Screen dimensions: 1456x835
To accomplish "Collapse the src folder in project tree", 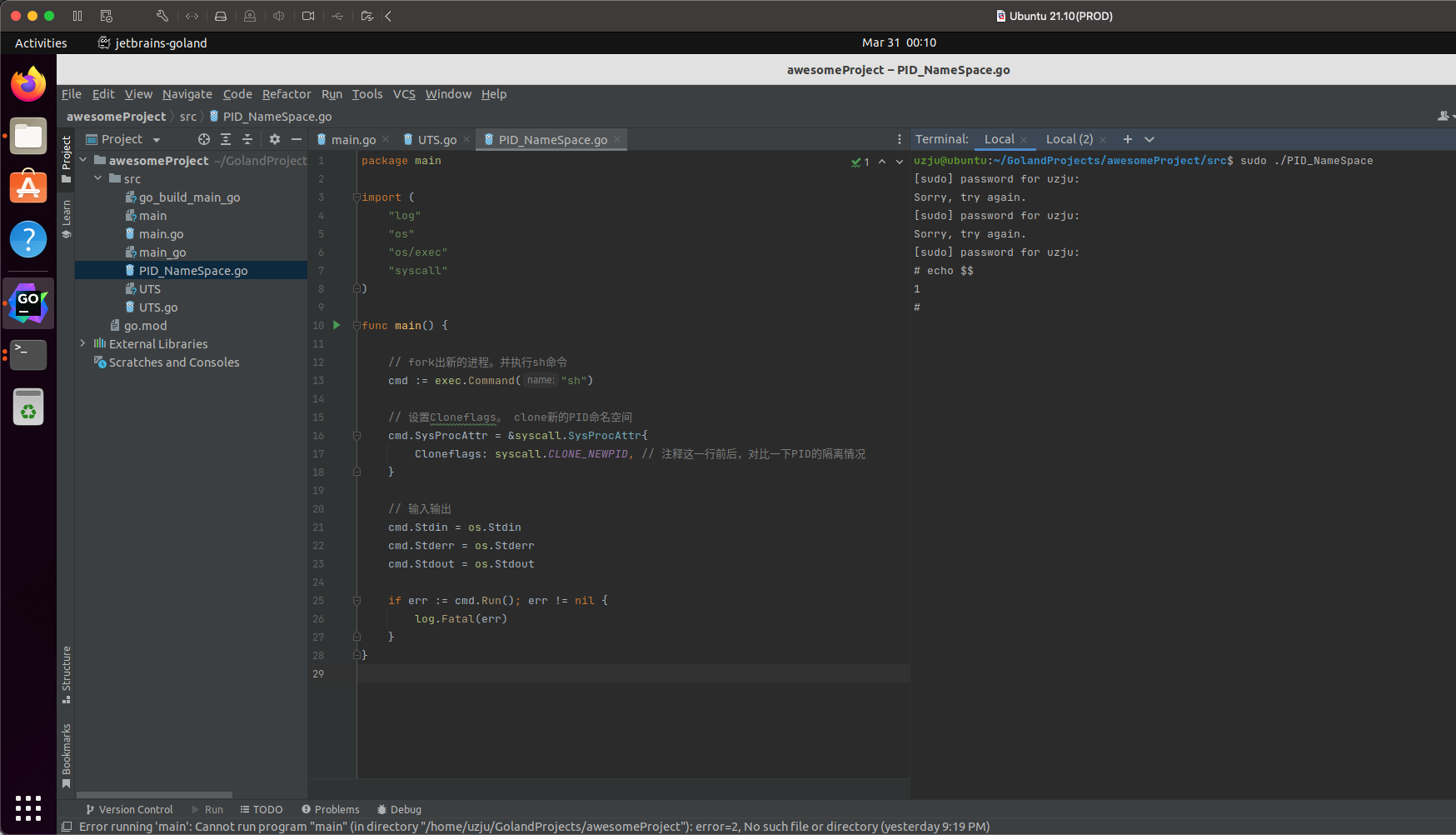I will [98, 178].
